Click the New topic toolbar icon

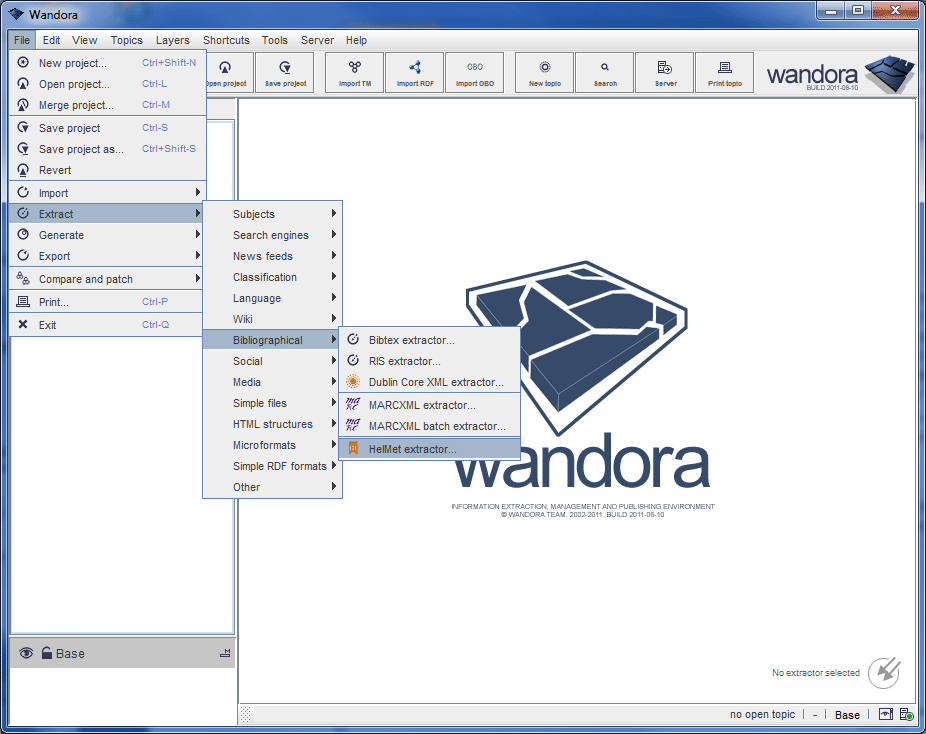point(544,73)
